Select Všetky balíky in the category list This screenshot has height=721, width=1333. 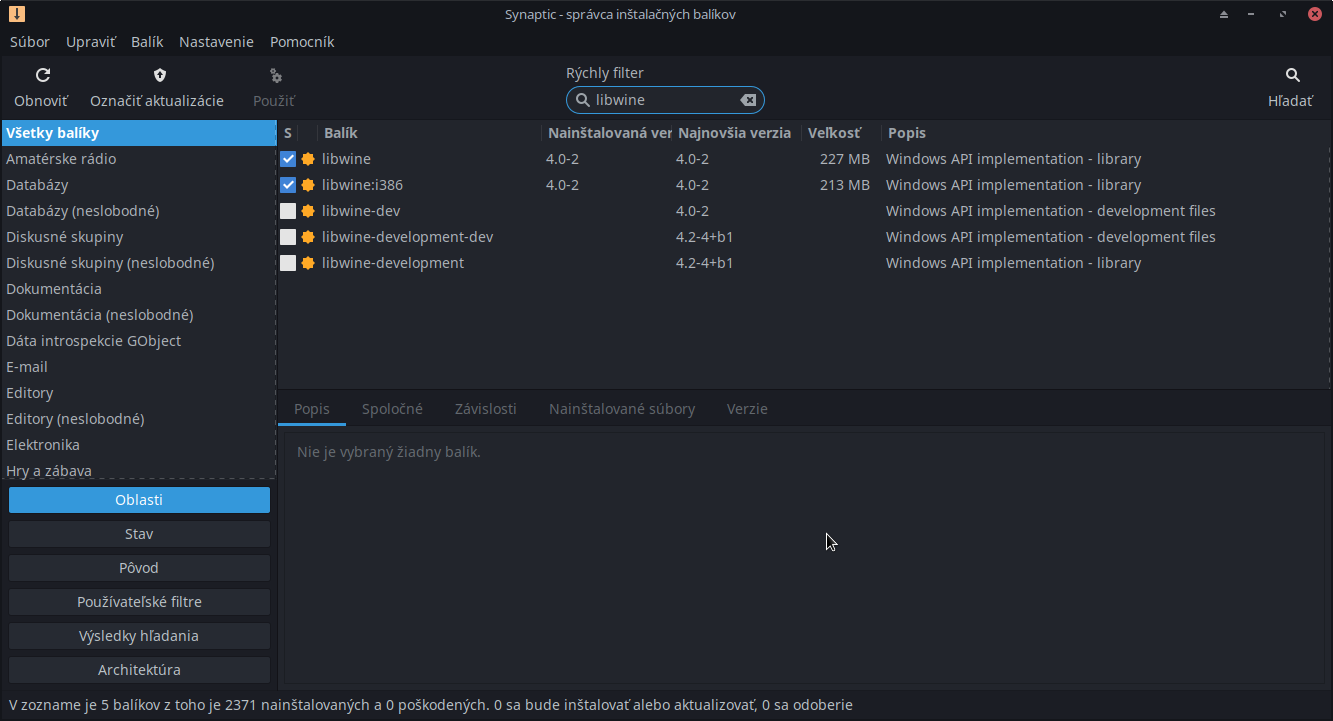tap(138, 133)
